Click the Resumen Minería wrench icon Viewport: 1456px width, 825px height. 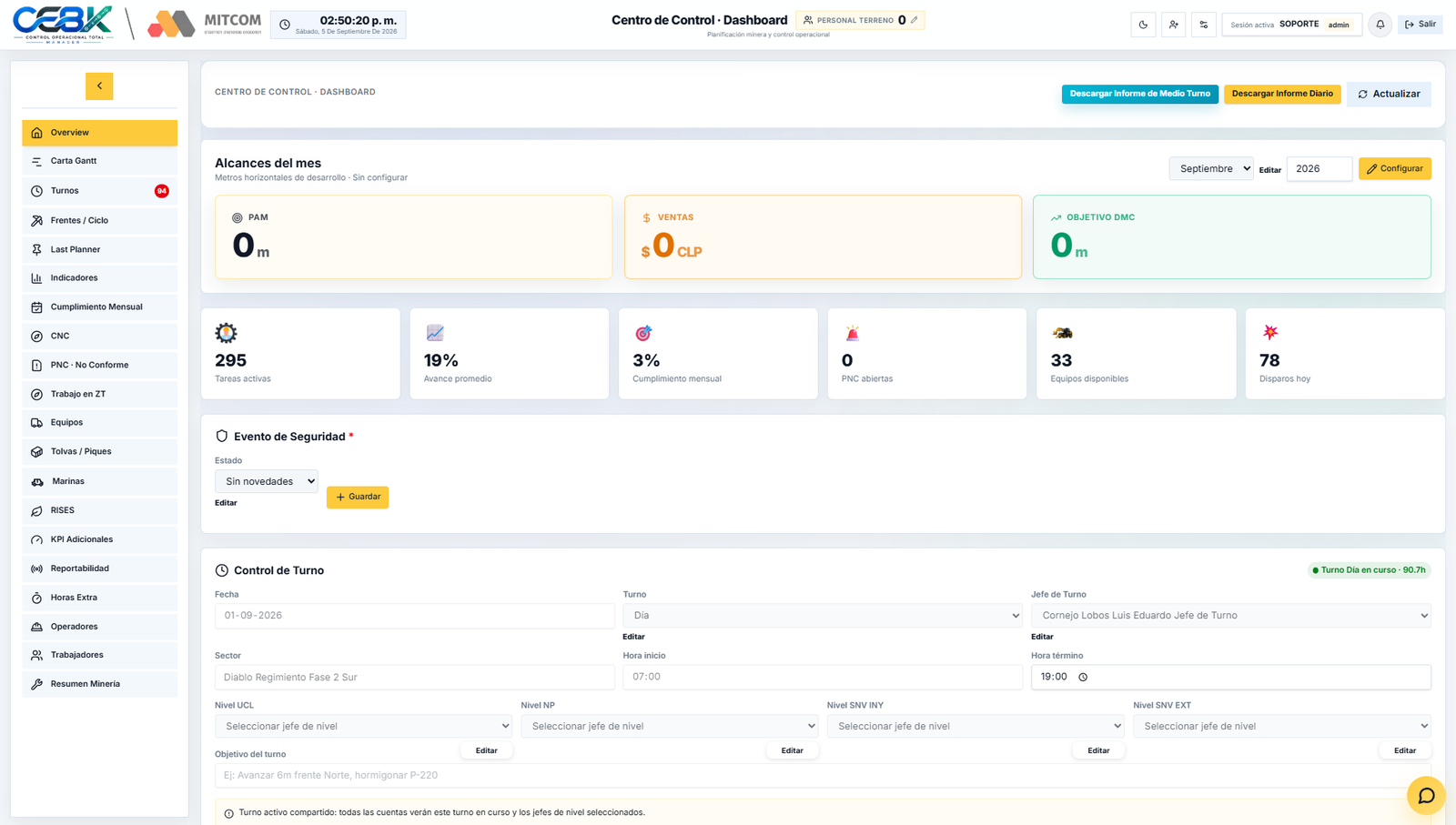(36, 684)
